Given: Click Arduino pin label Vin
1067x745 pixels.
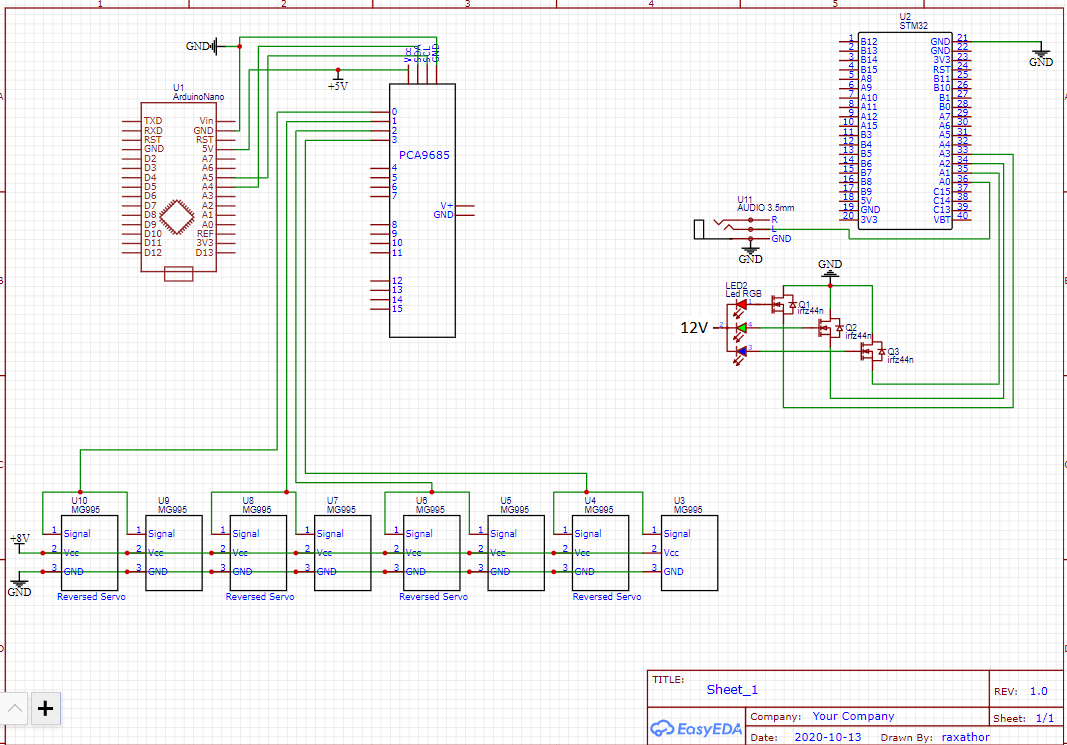Looking at the screenshot, I should coord(206,121).
